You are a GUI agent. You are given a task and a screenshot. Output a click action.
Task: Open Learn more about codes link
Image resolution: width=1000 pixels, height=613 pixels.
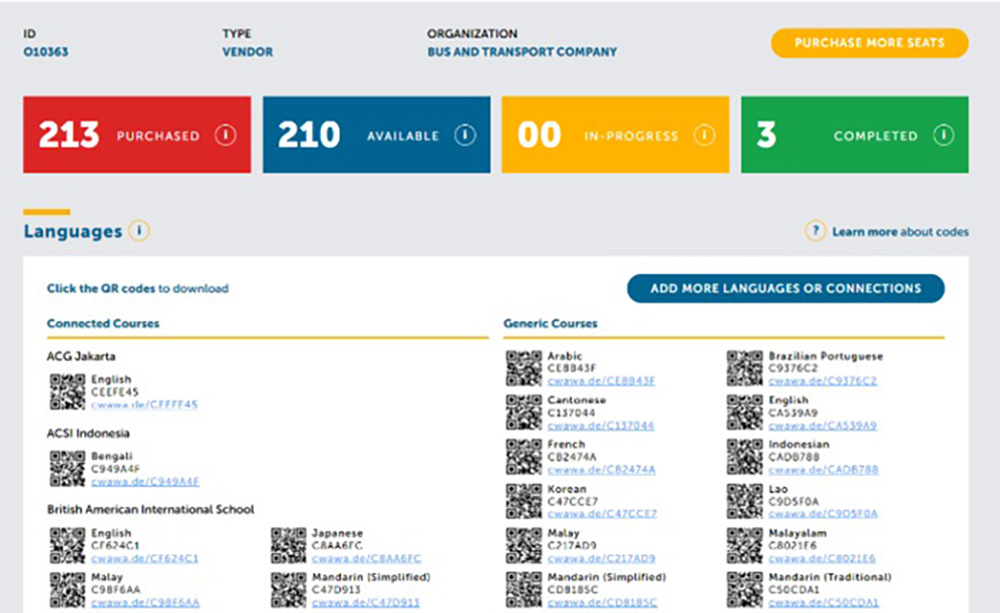[899, 232]
